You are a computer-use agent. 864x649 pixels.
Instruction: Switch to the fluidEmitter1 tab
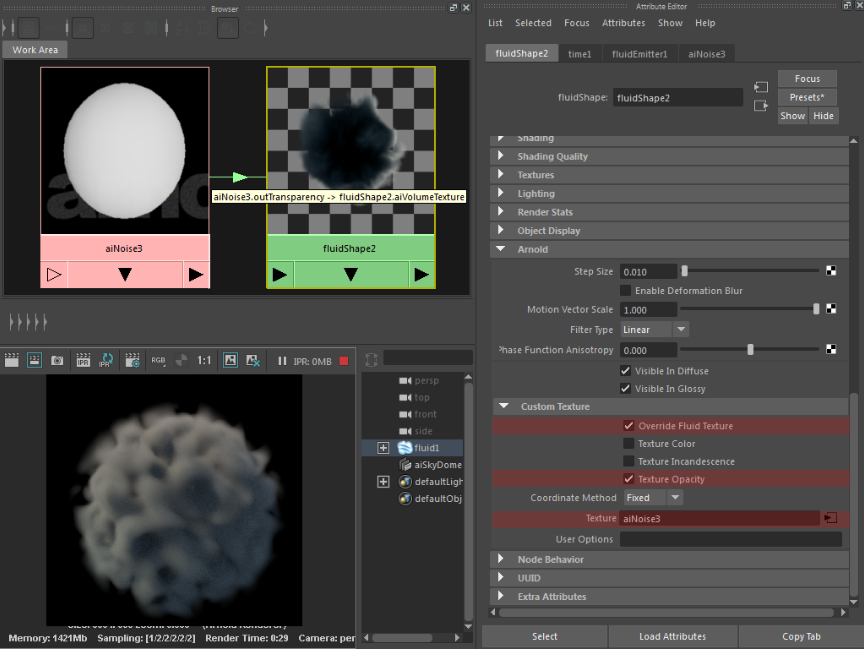coord(640,54)
